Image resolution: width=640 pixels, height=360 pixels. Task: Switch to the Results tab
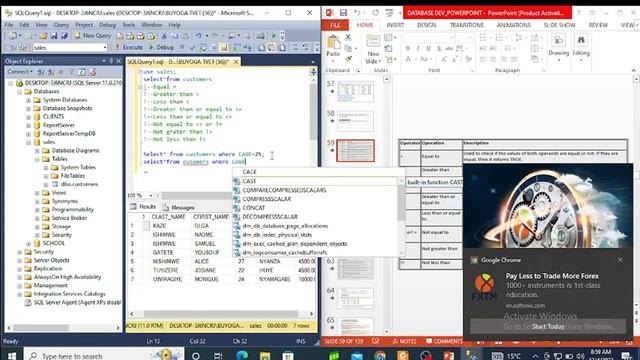(x=144, y=207)
